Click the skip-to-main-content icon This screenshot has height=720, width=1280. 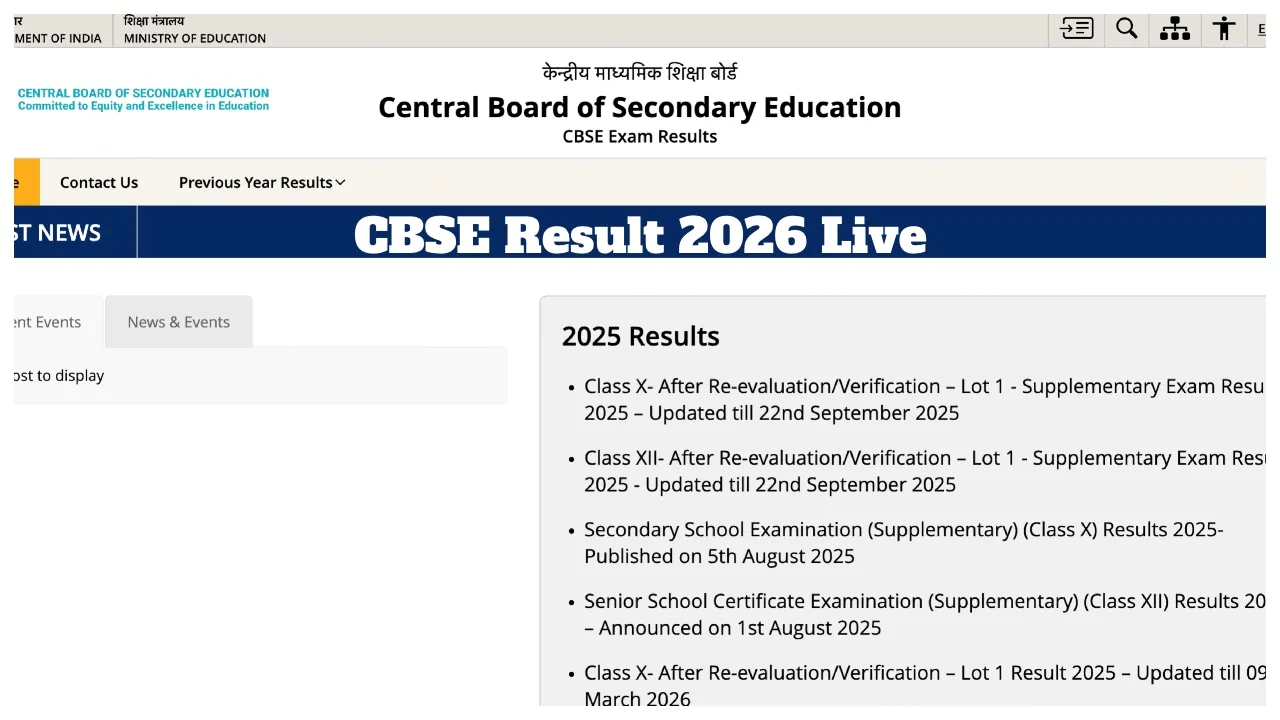(x=1075, y=28)
